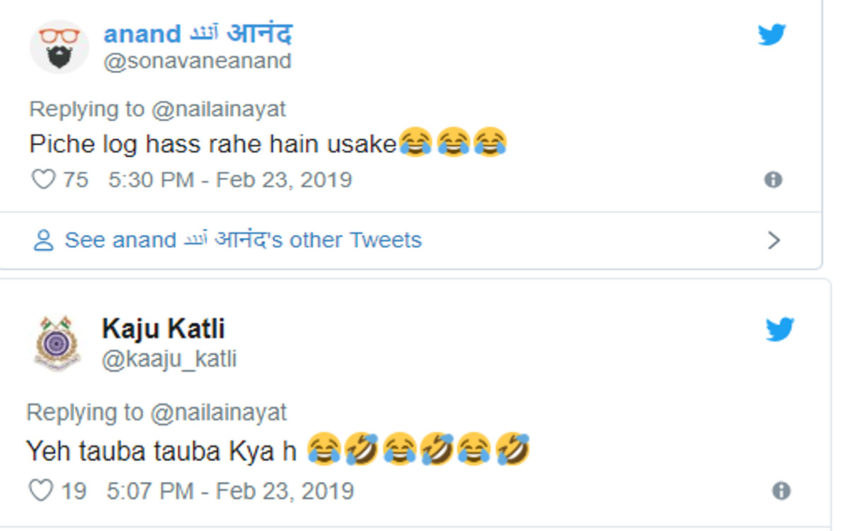Click Twitter bird icon on Kaju Katli's tweet
Image resolution: width=850 pixels, height=531 pixels.
point(779,330)
